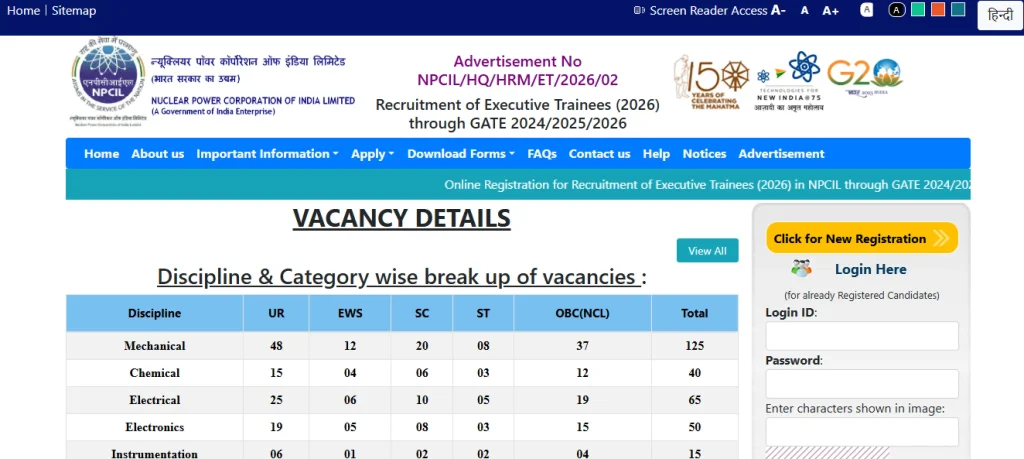Increase font size with A+ button
This screenshot has height=459, width=1024.
tap(831, 10)
